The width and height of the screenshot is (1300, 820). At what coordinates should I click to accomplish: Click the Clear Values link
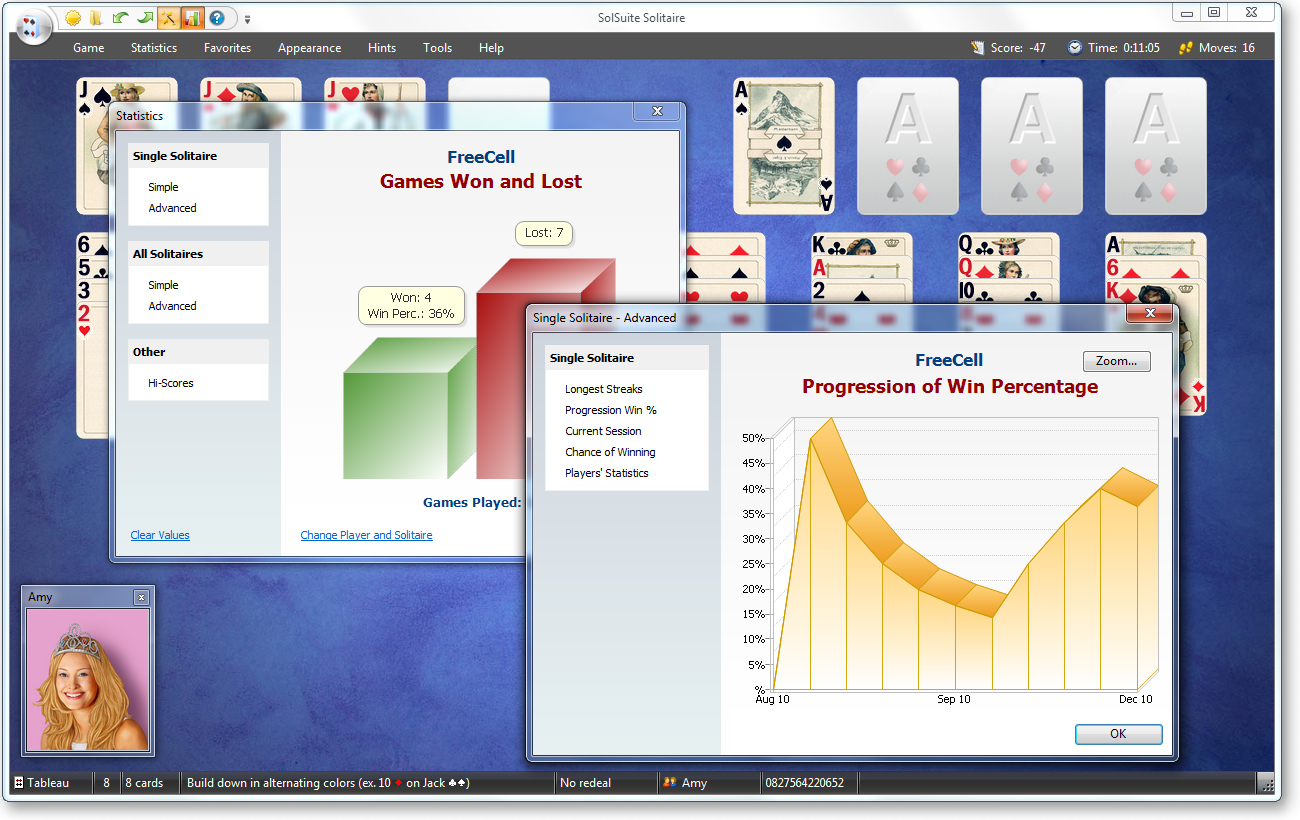click(160, 535)
